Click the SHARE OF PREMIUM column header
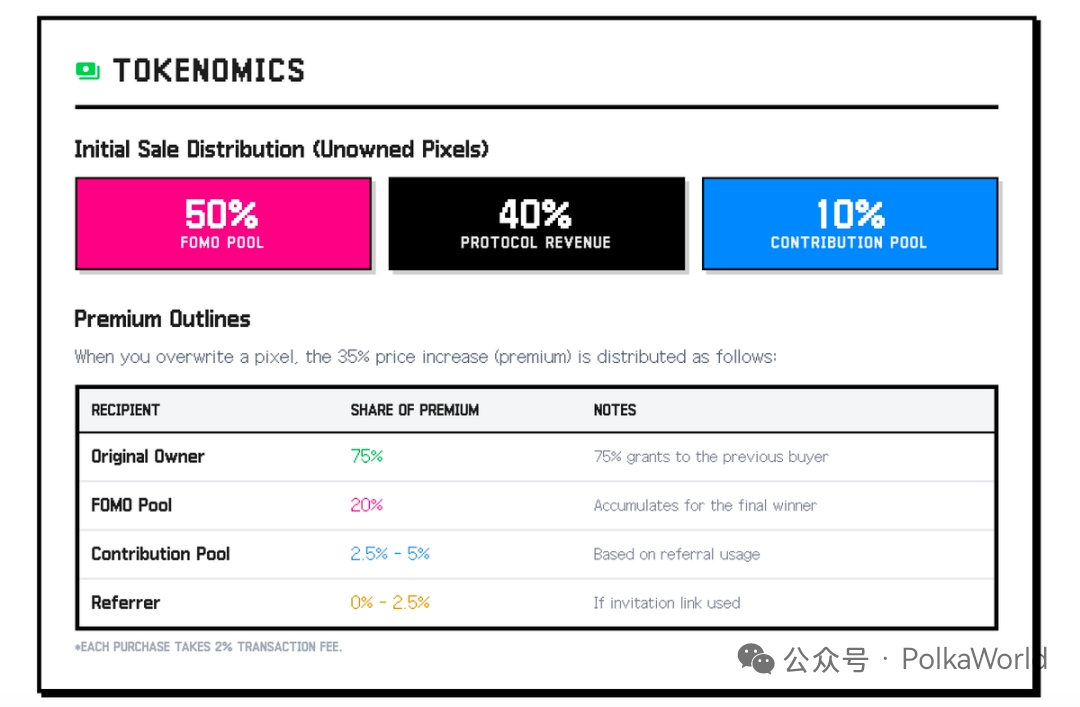1080x707 pixels. click(x=414, y=410)
